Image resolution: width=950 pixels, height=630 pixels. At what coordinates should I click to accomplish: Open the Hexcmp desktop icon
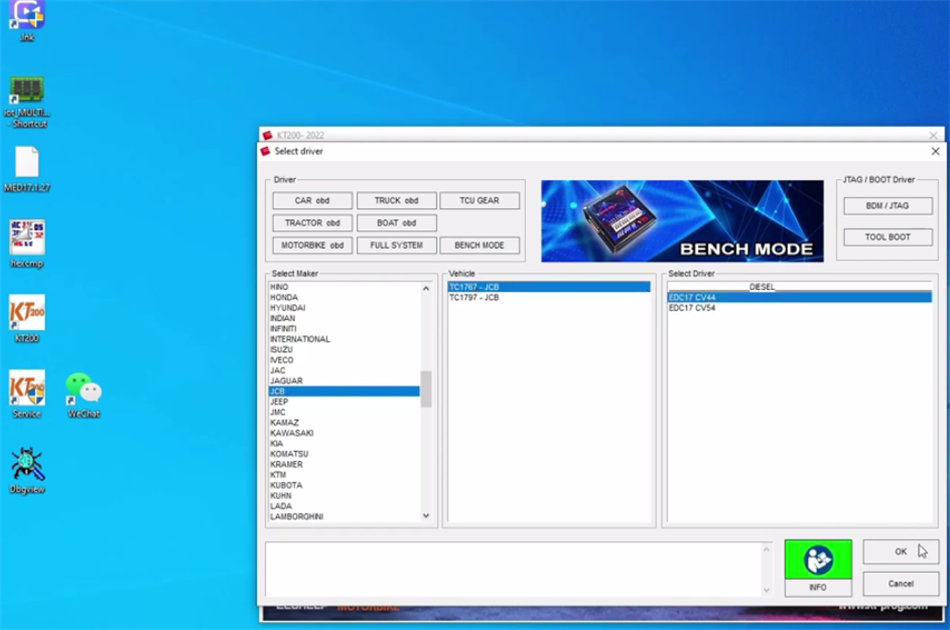tap(27, 238)
